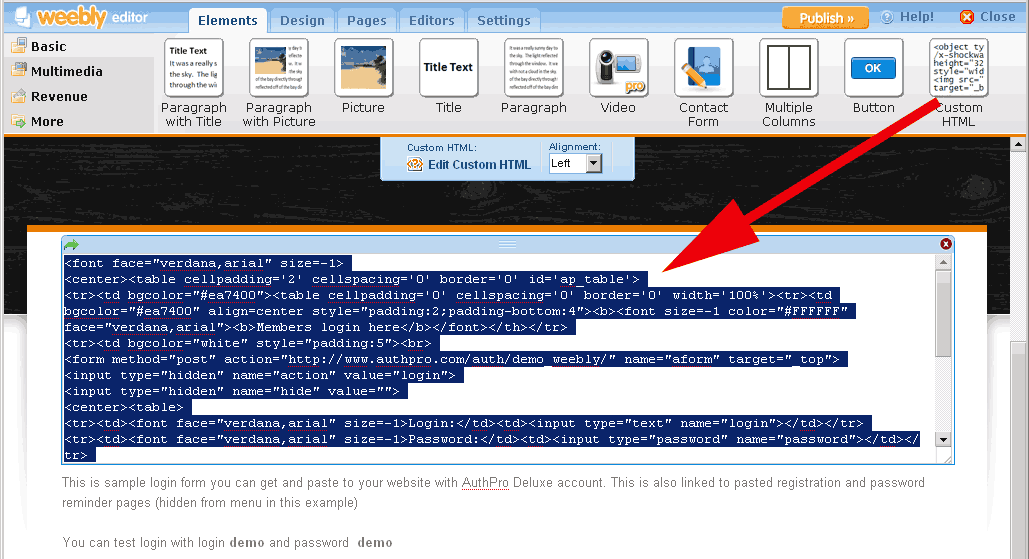
Task: Close the Weebly editor
Action: pyautogui.click(x=988, y=17)
